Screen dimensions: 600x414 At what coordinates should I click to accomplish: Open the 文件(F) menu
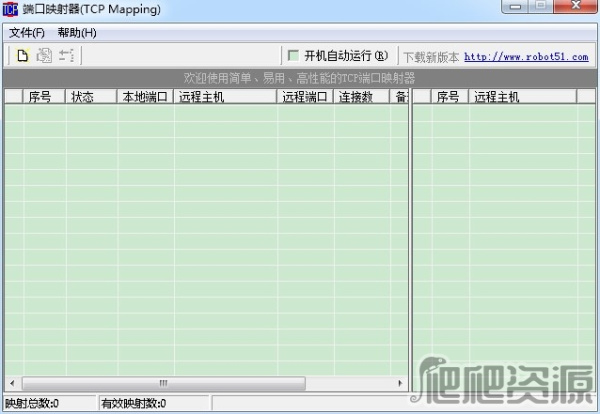27,33
